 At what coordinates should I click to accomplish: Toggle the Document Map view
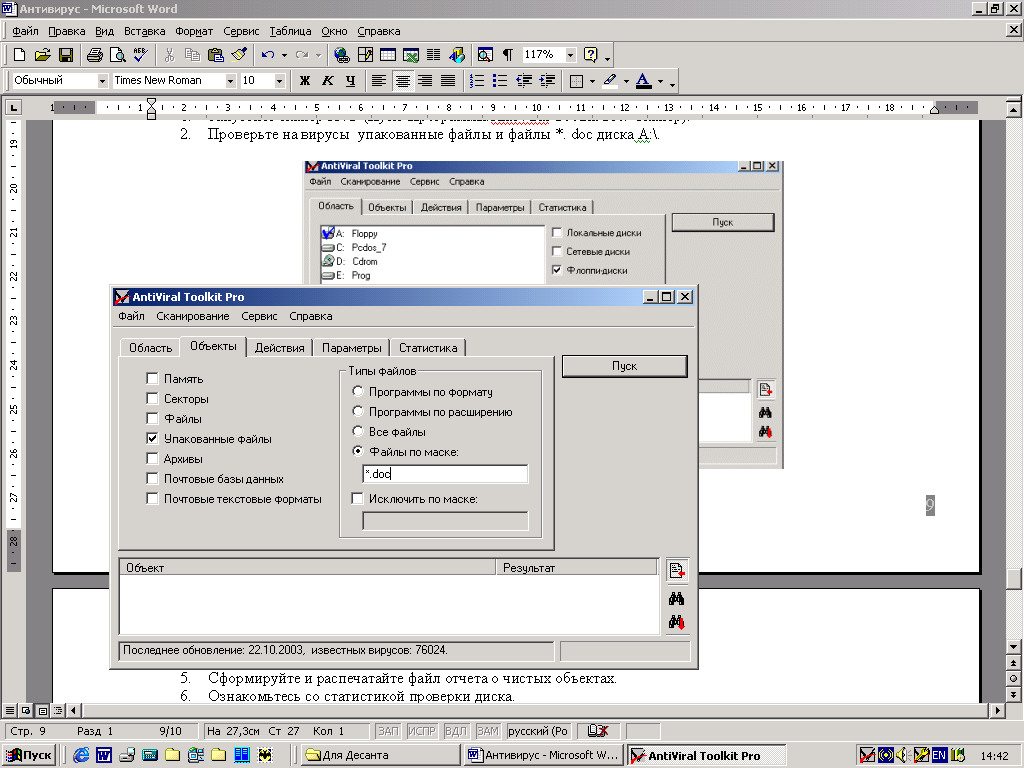[x=485, y=55]
